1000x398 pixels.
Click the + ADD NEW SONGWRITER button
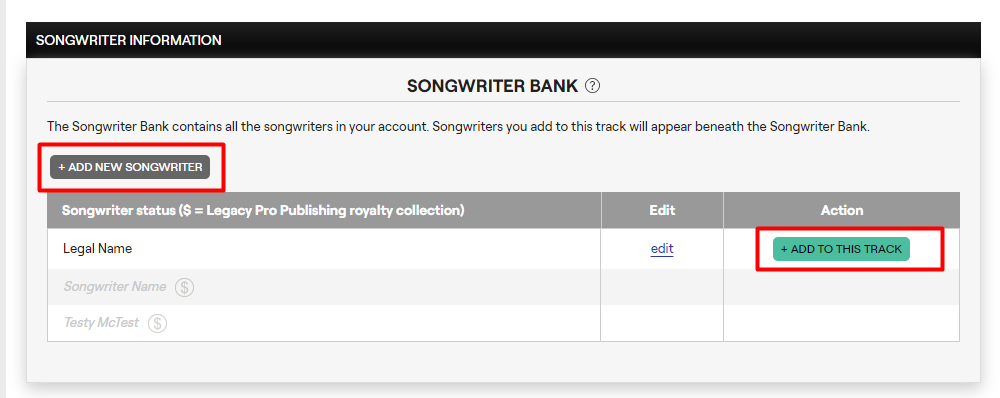point(130,167)
